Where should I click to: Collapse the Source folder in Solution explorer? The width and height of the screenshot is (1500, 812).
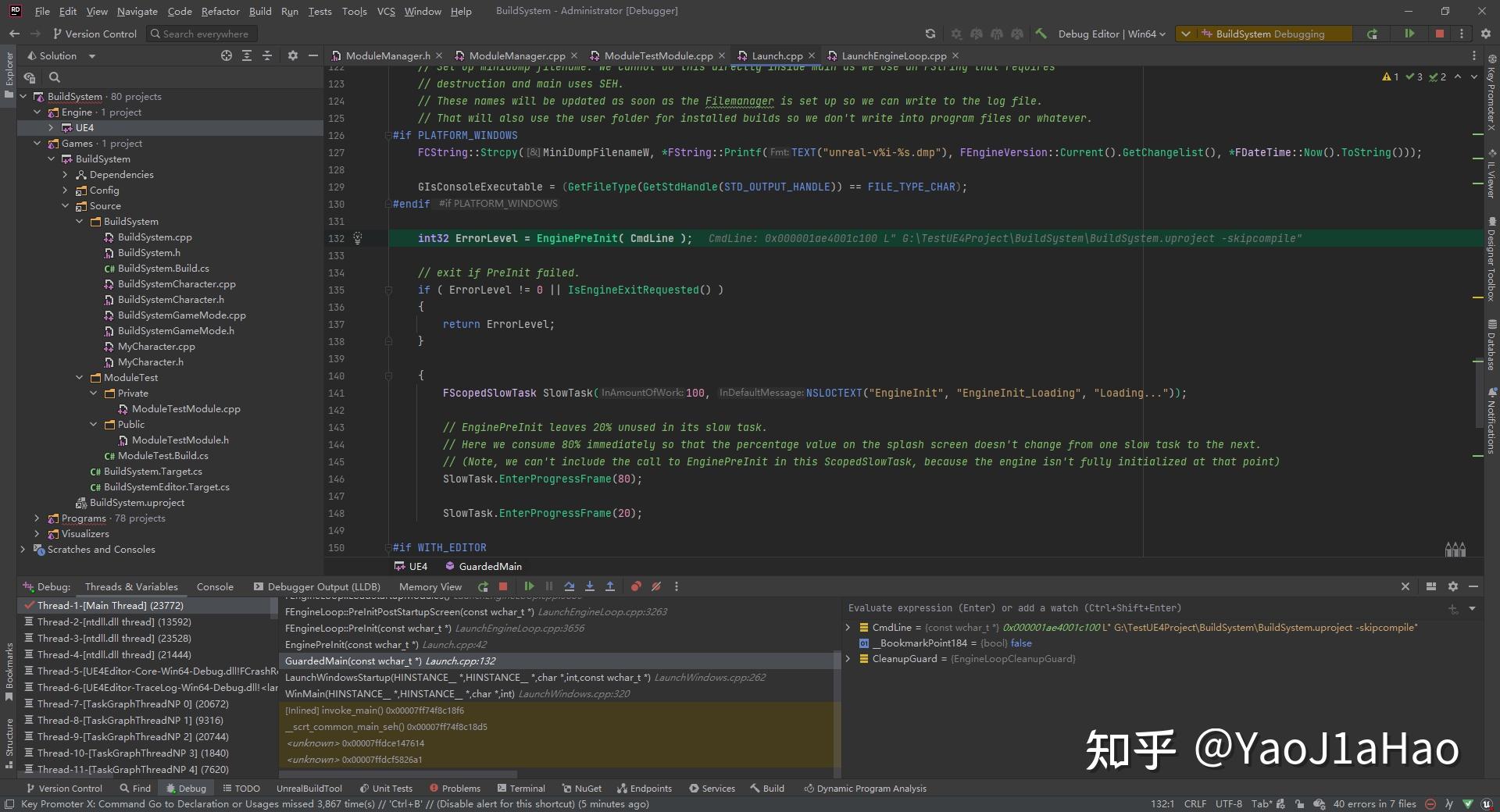pyautogui.click(x=66, y=205)
